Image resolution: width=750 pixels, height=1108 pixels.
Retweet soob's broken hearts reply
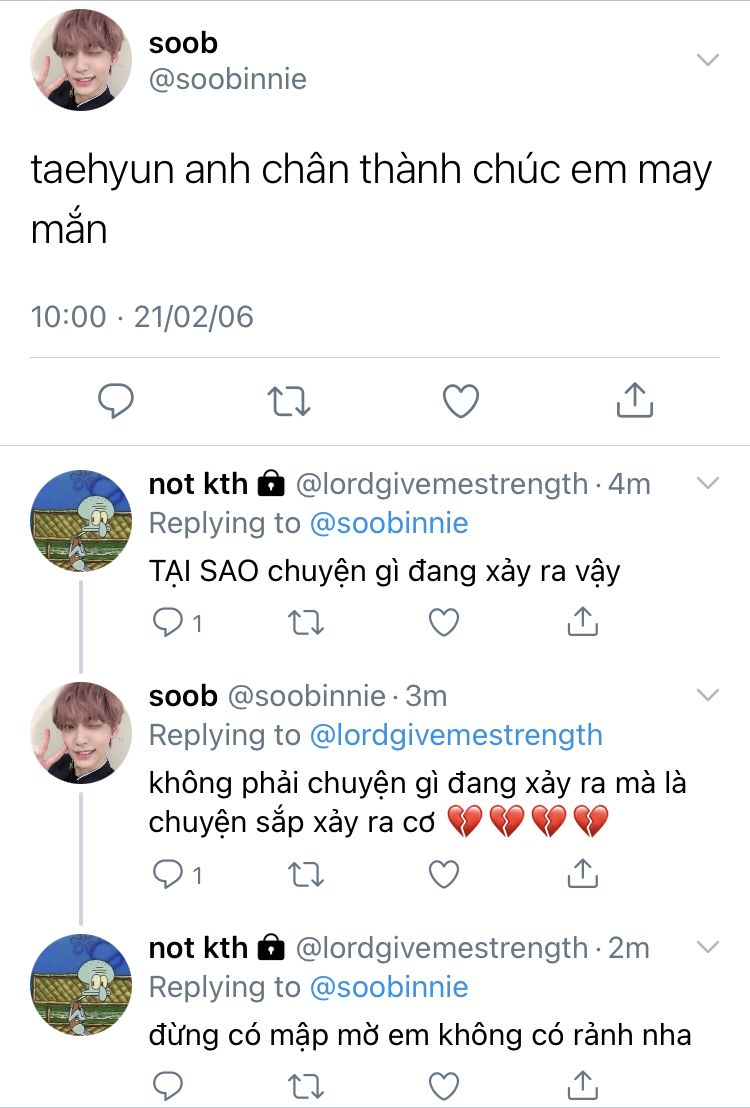coord(305,875)
